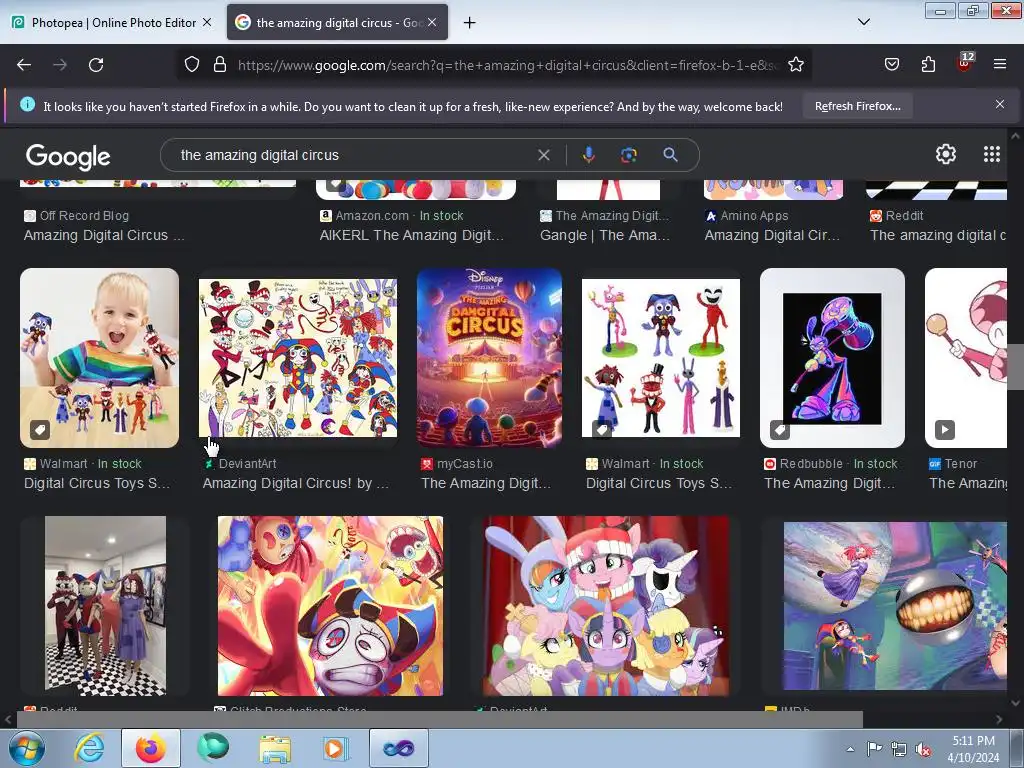Open Google quick settings gear

[x=946, y=154]
